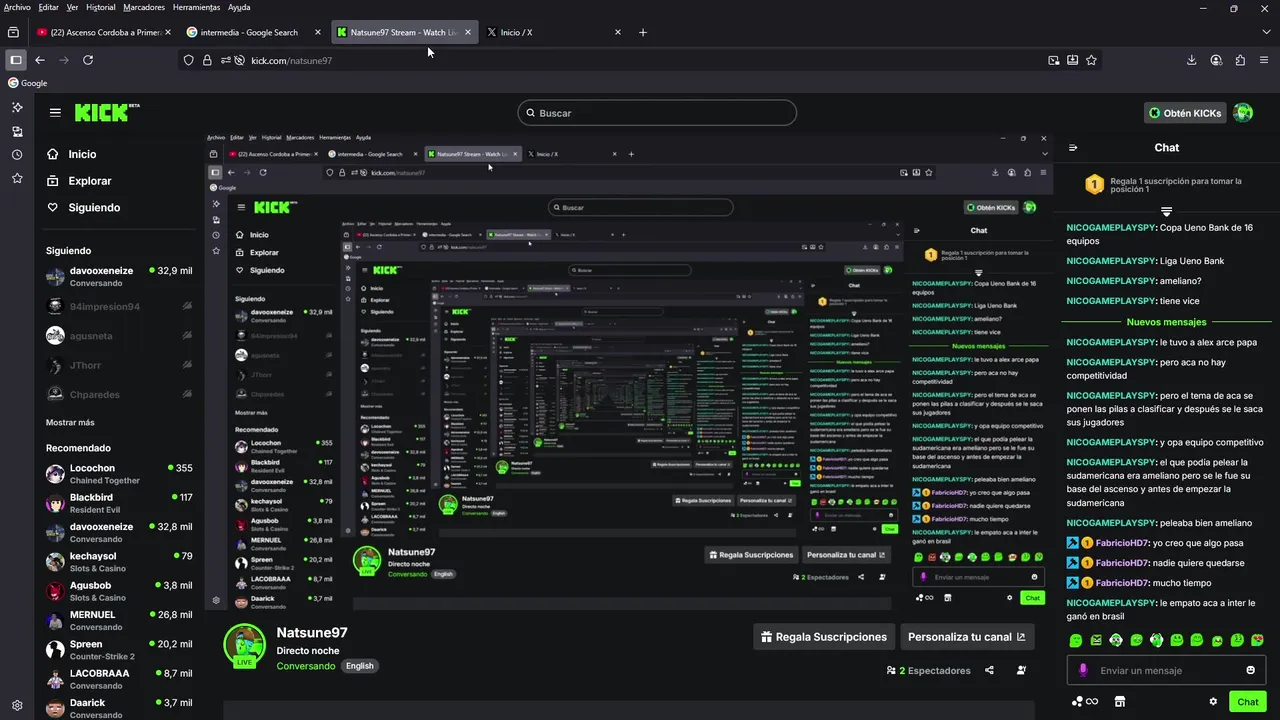Image resolution: width=1280 pixels, height=720 pixels.
Task: Open recommended channel Locochon
Action: tap(118, 473)
